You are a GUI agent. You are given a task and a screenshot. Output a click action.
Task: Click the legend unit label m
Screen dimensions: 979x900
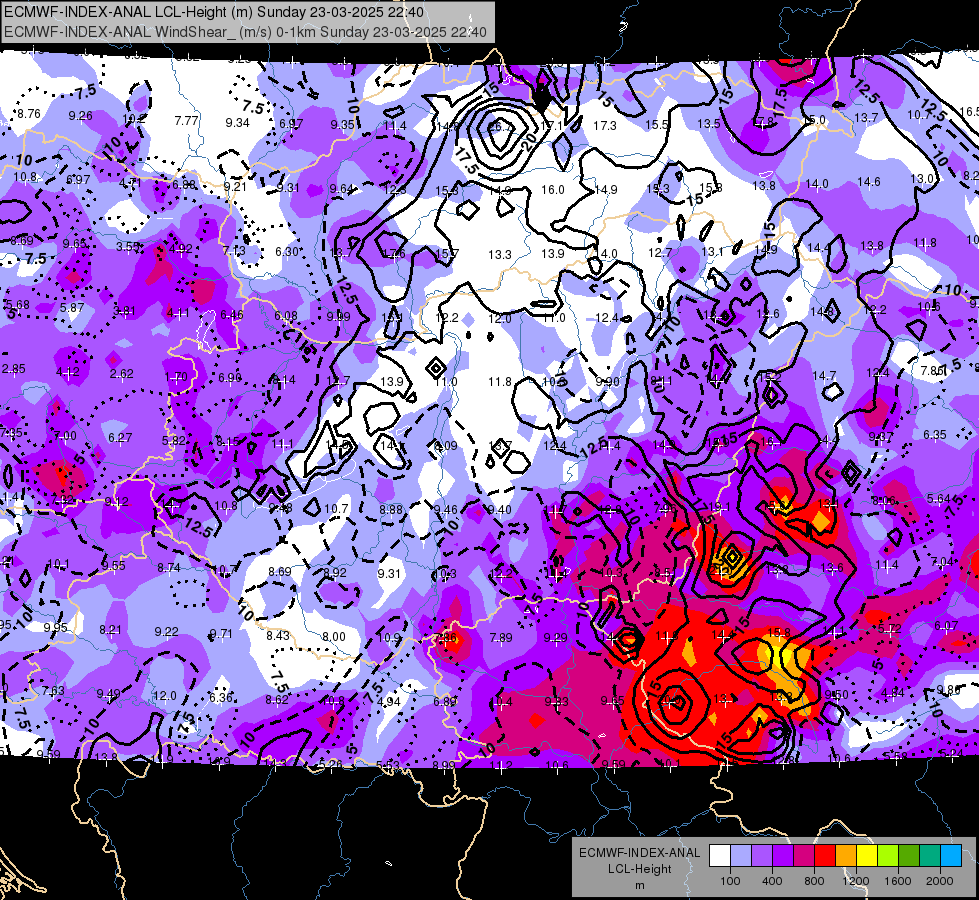pyautogui.click(x=639, y=885)
